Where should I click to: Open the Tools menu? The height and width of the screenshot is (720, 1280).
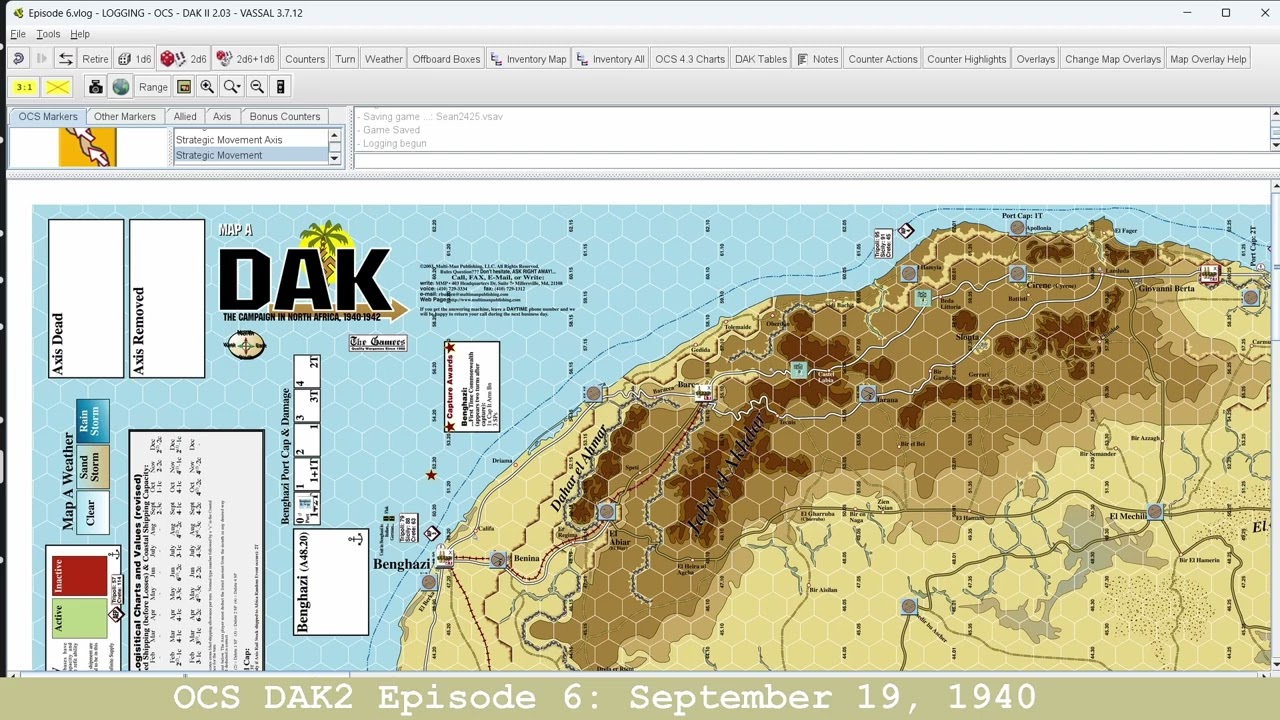(x=48, y=34)
